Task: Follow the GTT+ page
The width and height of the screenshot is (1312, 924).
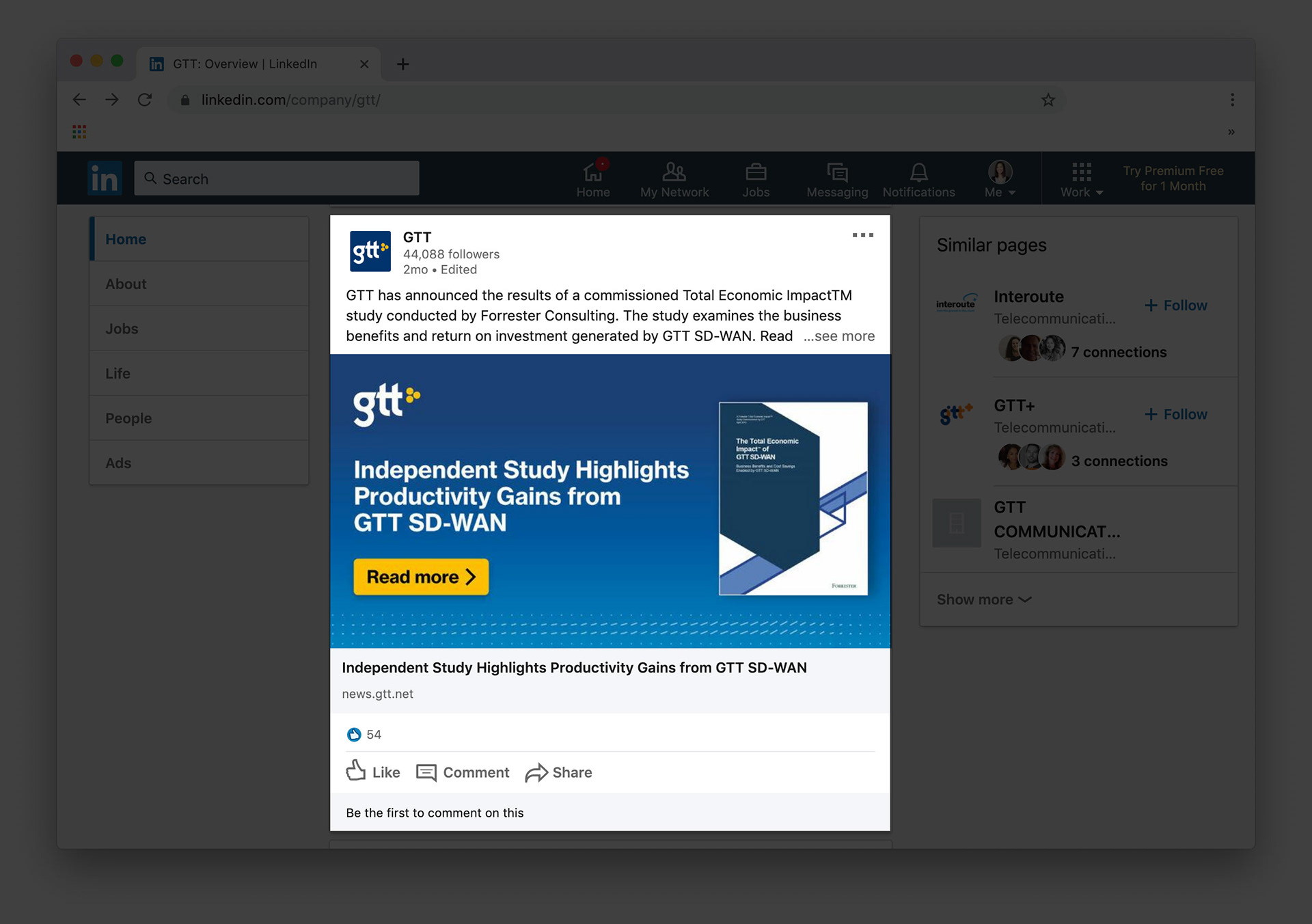Action: 1176,414
